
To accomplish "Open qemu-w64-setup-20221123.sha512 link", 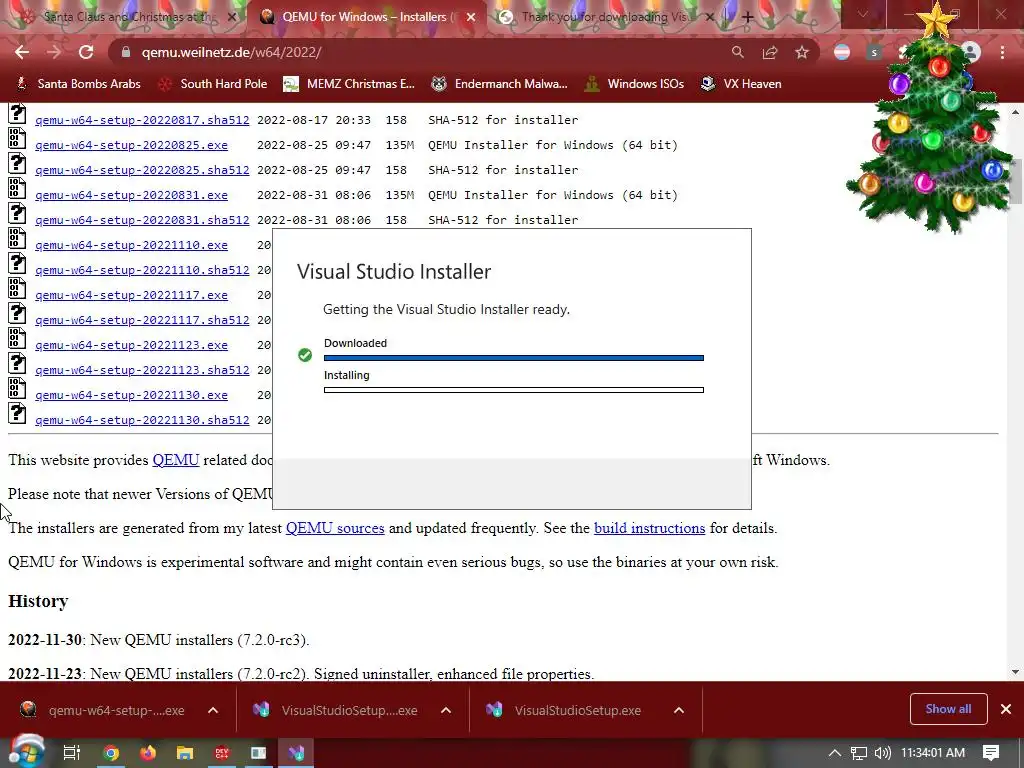I will coord(142,370).
